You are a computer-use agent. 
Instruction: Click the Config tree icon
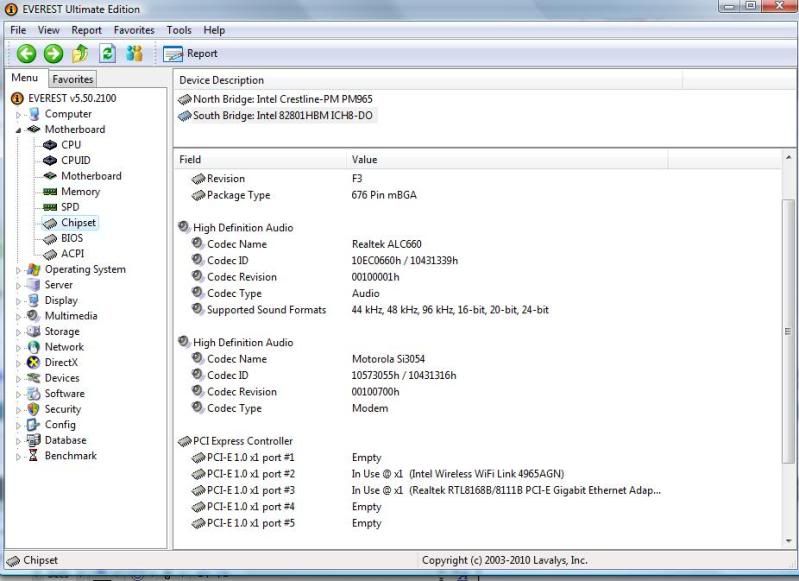click(x=33, y=425)
